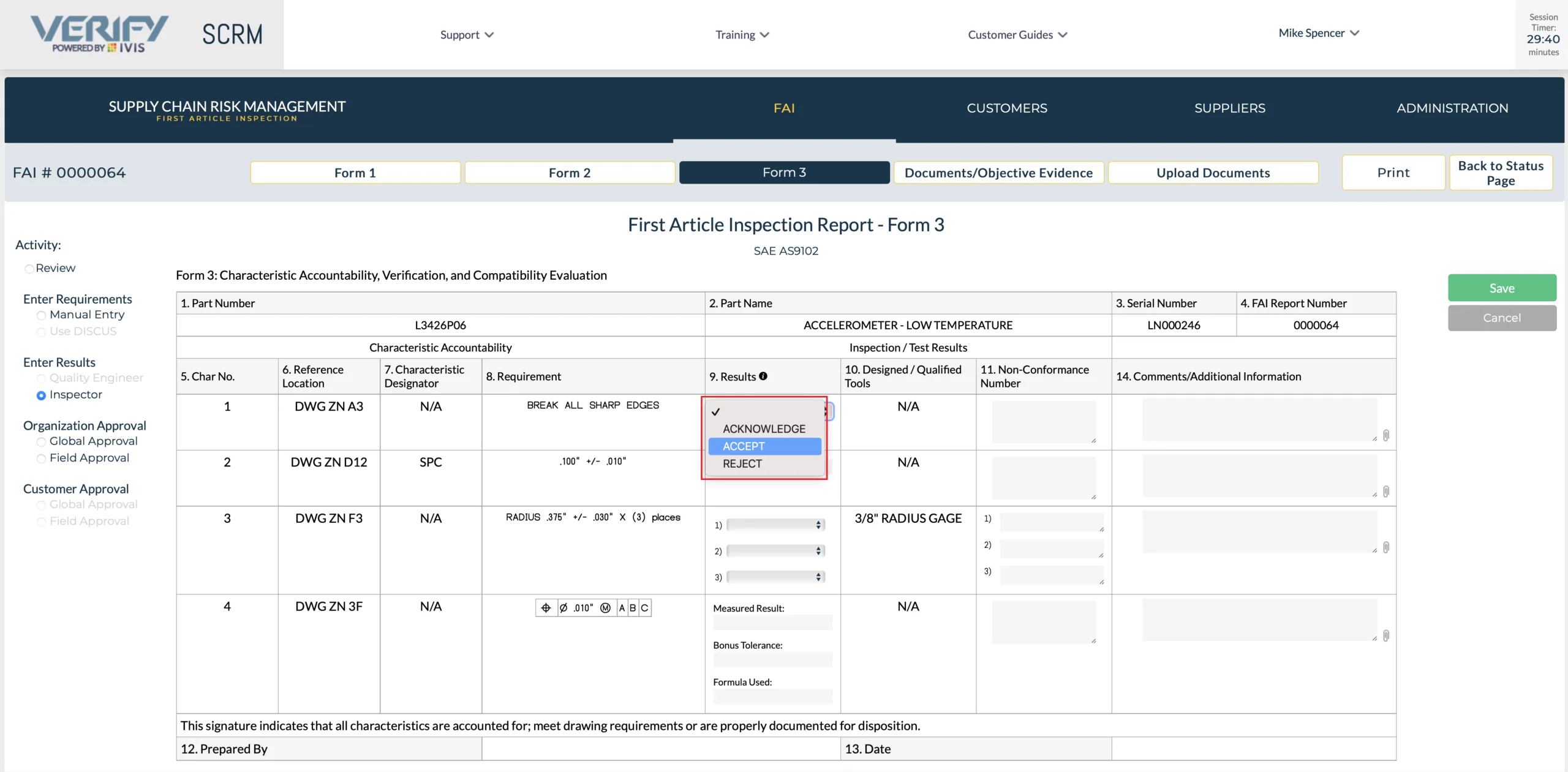Screen dimensions: 1568x772
Task: Click Non-Conformance field 3) for characteristic 3
Action: coord(1052,575)
